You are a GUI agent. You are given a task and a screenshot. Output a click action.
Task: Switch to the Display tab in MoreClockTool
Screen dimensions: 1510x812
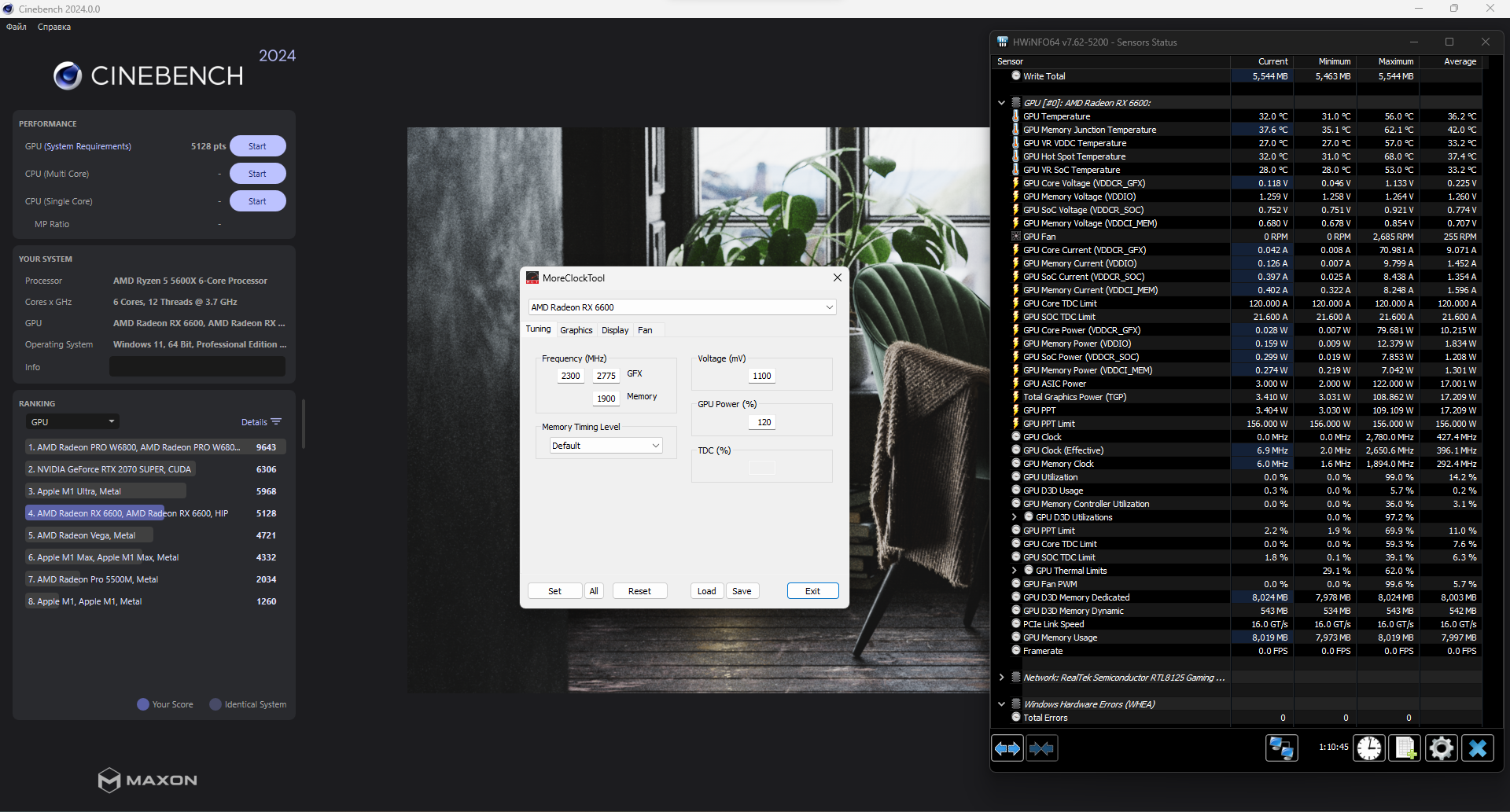point(615,330)
